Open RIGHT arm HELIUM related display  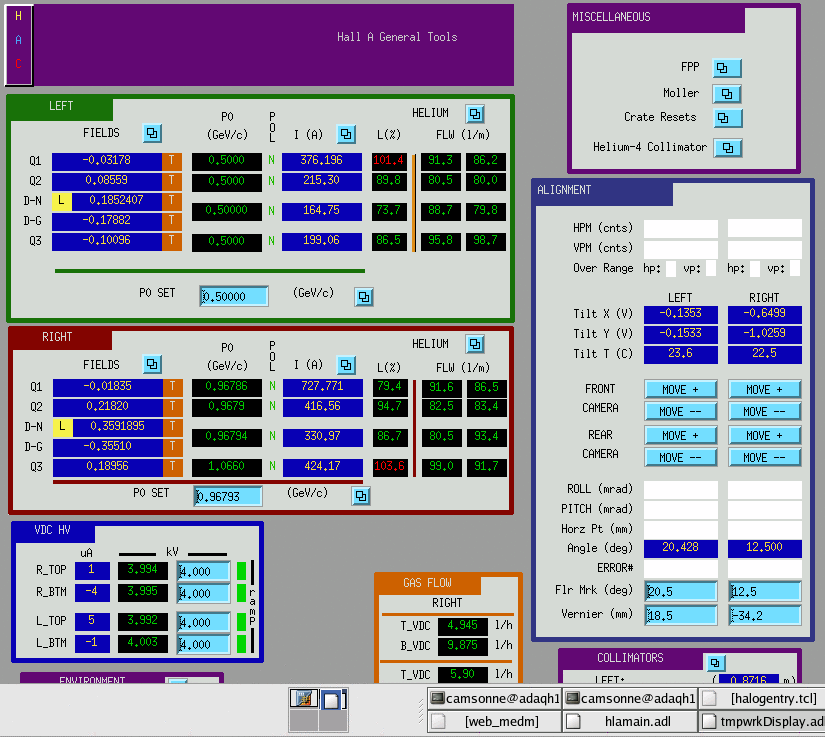click(x=475, y=344)
